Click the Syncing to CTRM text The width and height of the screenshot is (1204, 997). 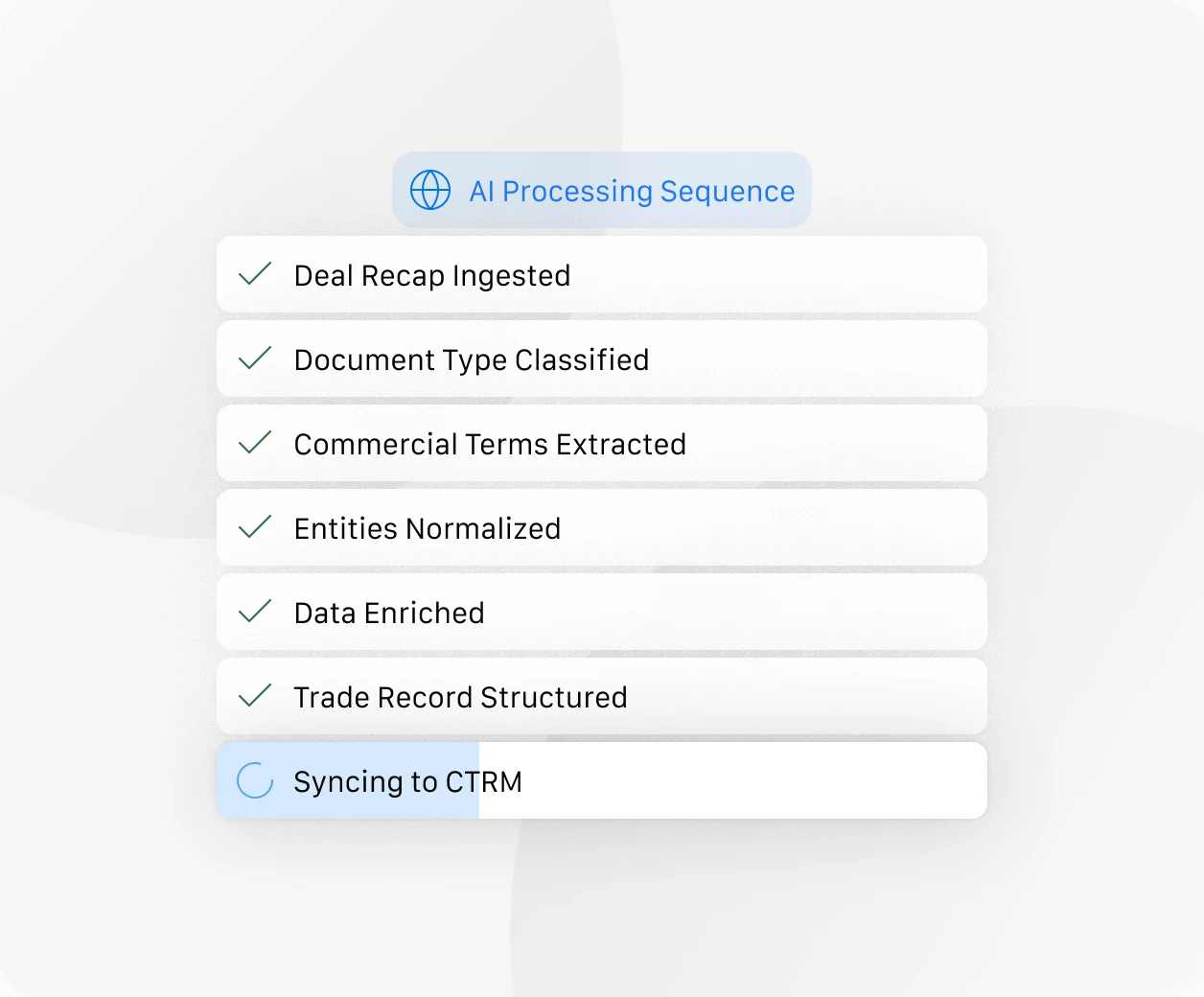[407, 781]
